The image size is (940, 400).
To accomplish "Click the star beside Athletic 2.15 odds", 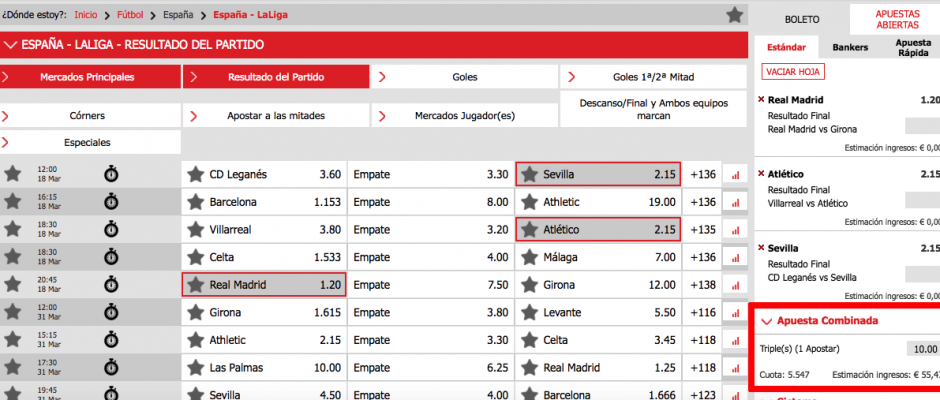I will [194, 340].
